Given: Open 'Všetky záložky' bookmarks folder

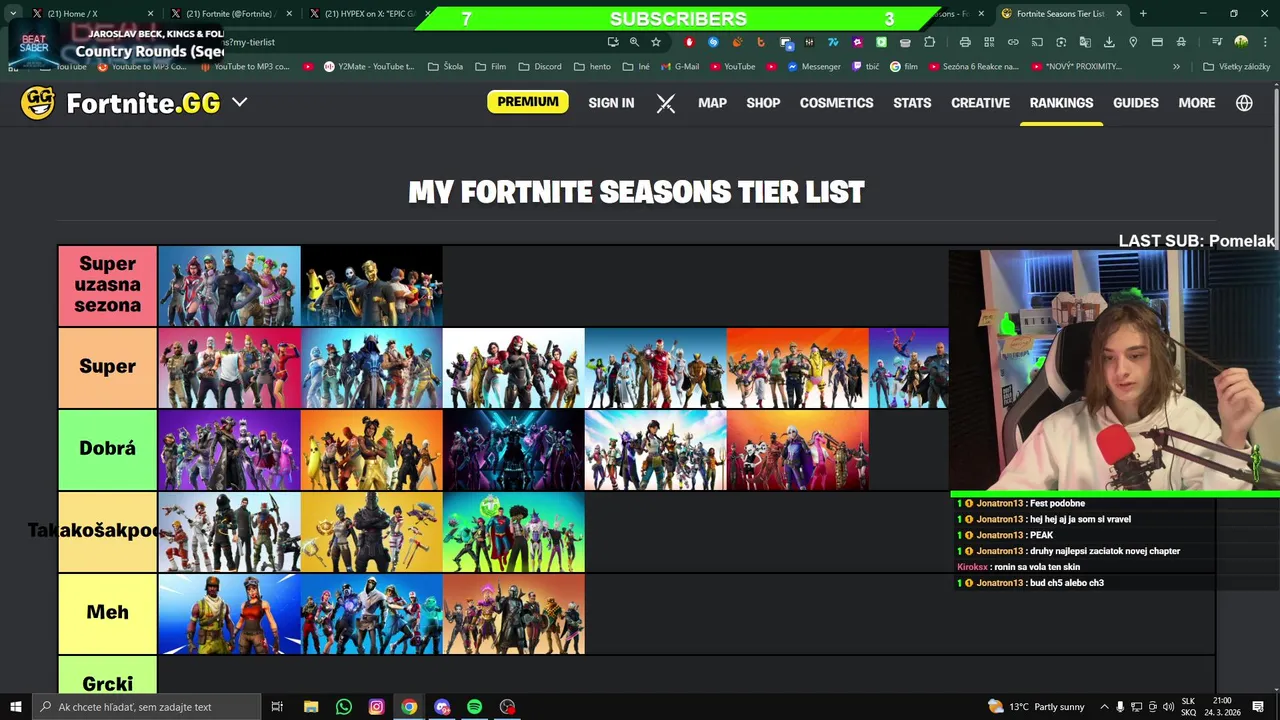Looking at the screenshot, I should tap(1236, 67).
